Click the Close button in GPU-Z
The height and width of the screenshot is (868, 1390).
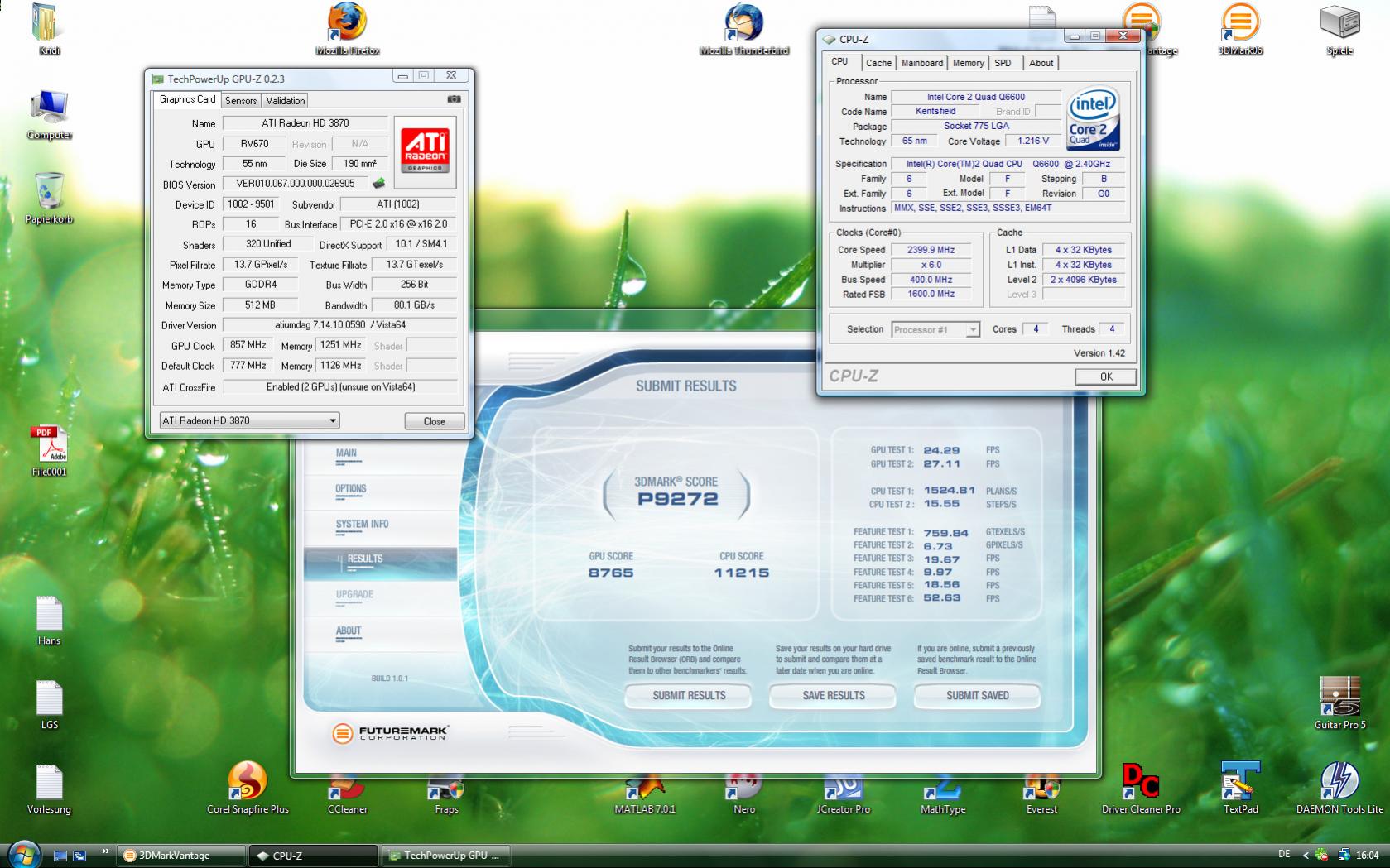434,421
